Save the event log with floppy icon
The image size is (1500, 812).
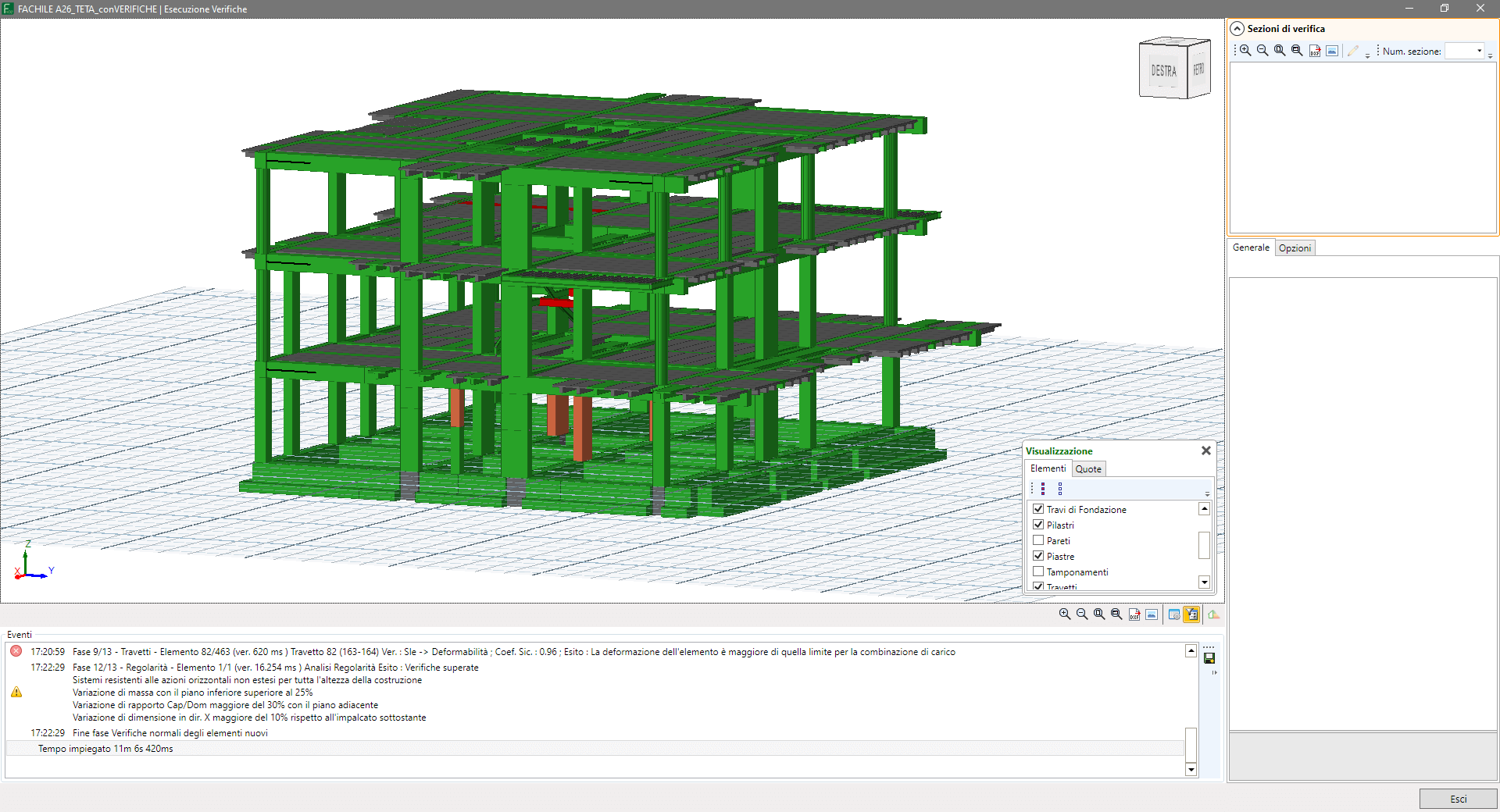(1209, 658)
